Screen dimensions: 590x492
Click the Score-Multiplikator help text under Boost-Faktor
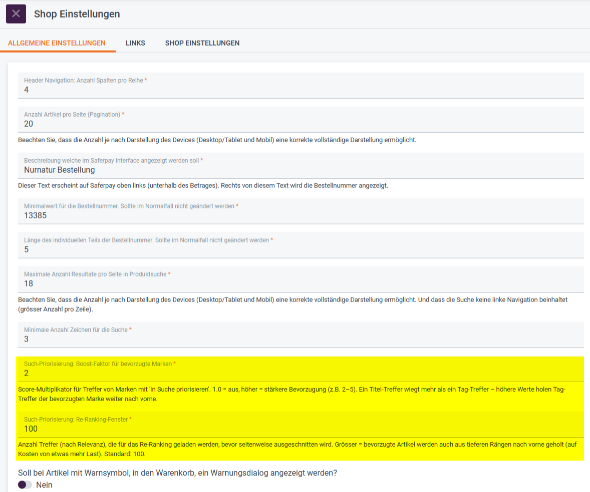coord(292,394)
